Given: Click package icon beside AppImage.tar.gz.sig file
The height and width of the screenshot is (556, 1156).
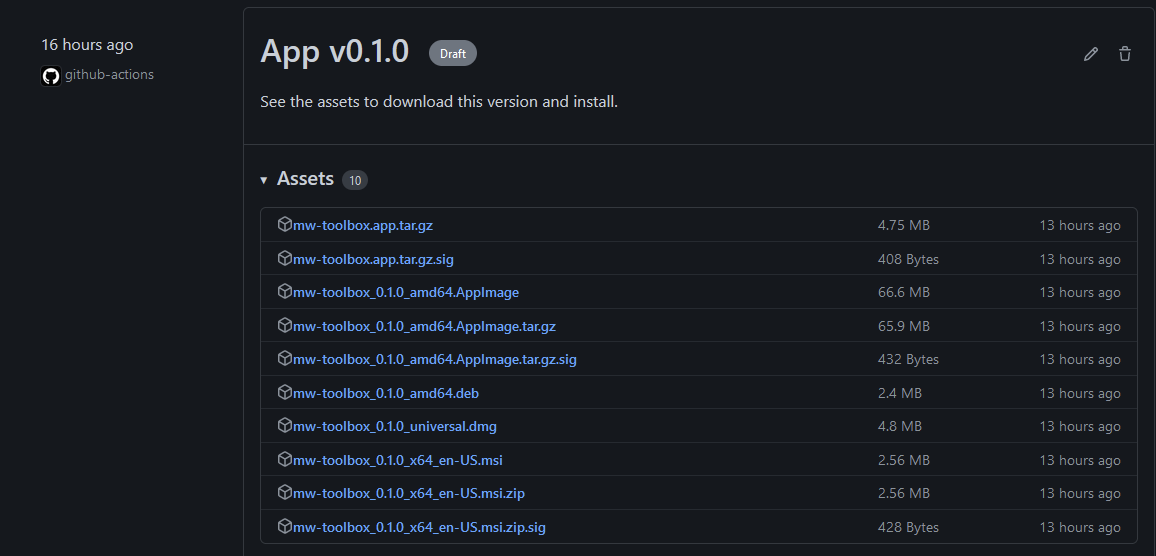Looking at the screenshot, I should pos(285,358).
